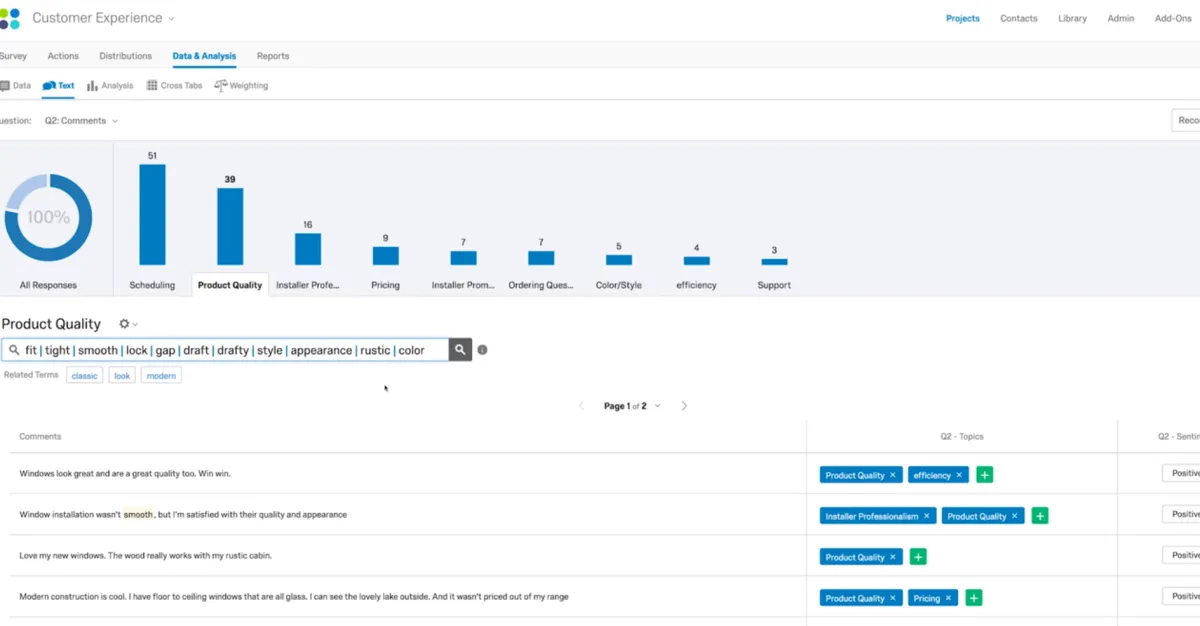Click the search magnifier button
Image resolution: width=1200 pixels, height=626 pixels.
460,350
